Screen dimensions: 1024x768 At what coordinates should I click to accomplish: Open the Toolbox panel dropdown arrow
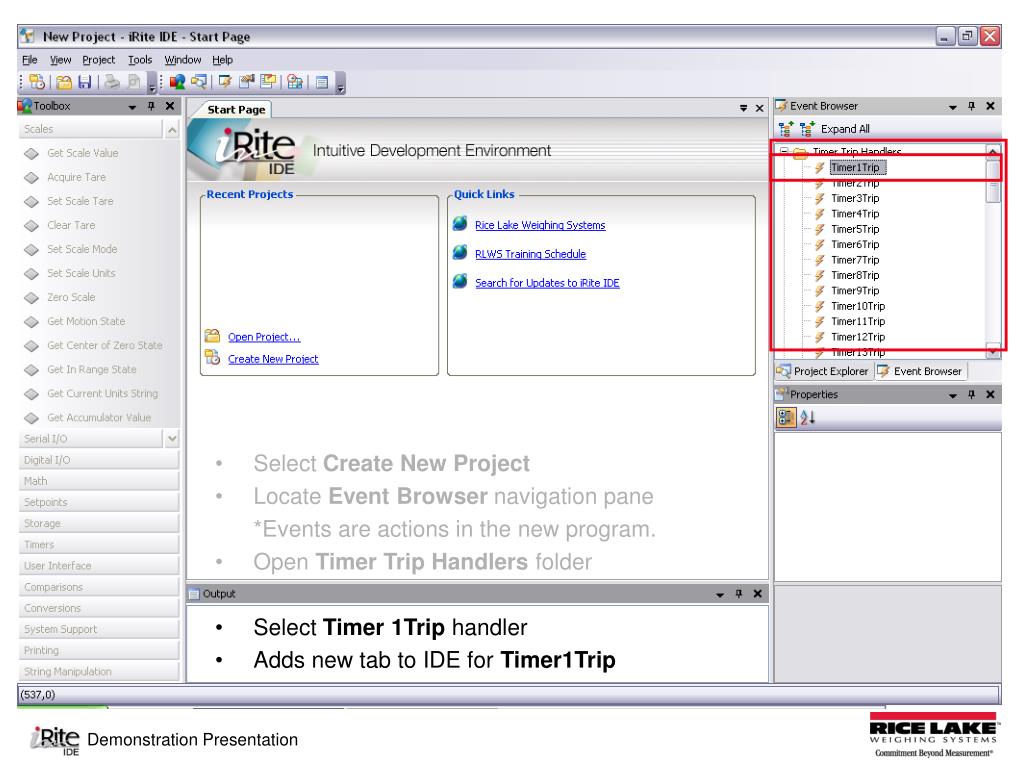[133, 106]
